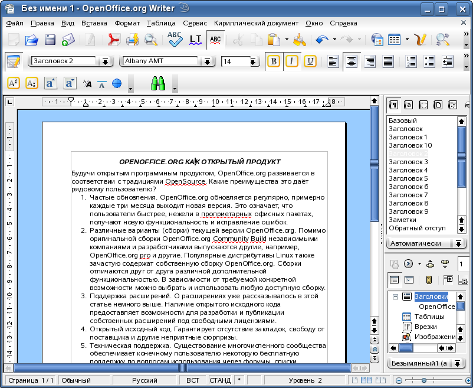Image resolution: width=473 pixels, height=388 pixels.
Task: Expand the Albany AMT font name dropdown
Action: tap(207, 61)
